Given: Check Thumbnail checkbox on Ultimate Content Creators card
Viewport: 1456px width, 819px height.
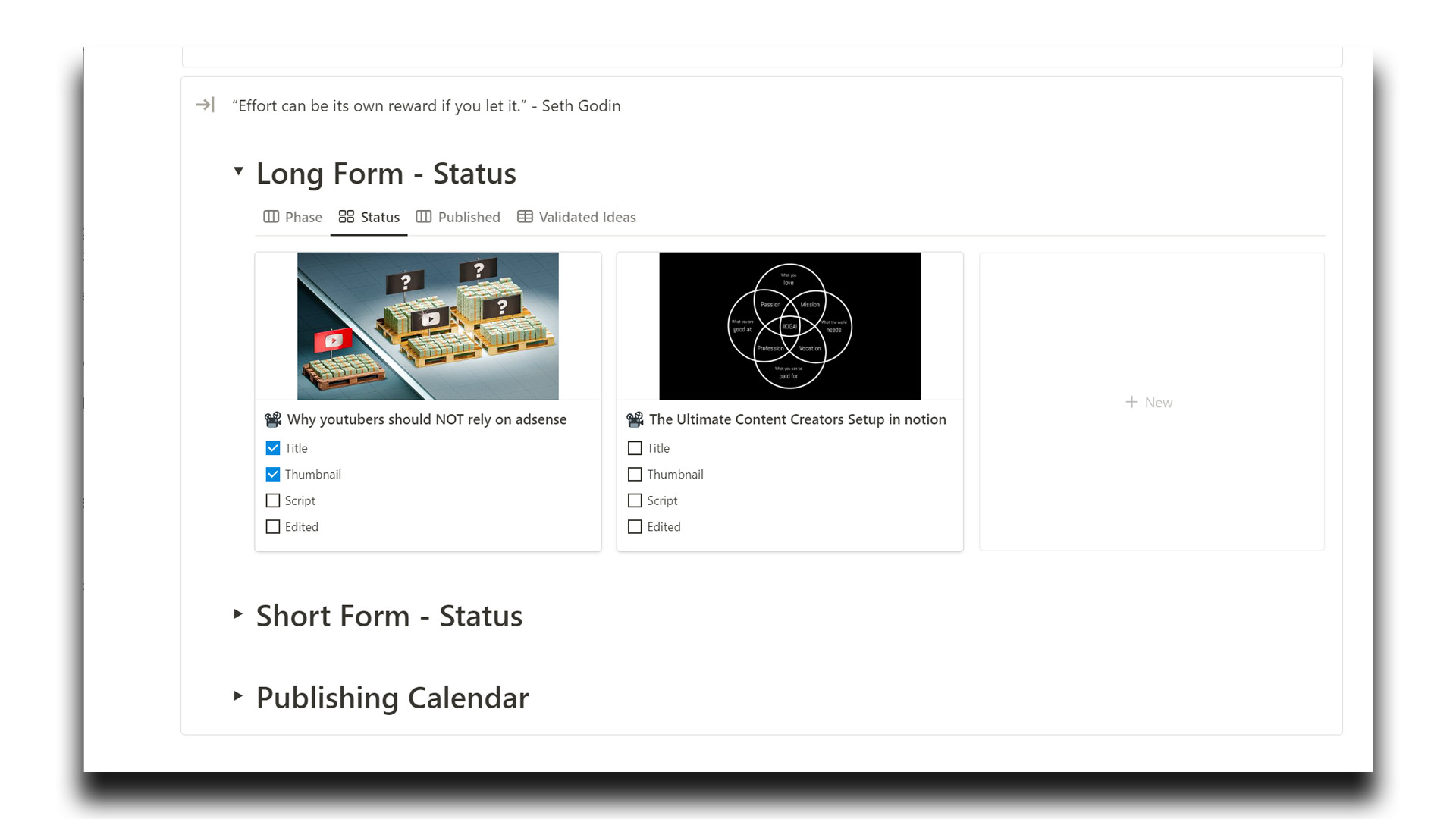Looking at the screenshot, I should click(x=635, y=475).
